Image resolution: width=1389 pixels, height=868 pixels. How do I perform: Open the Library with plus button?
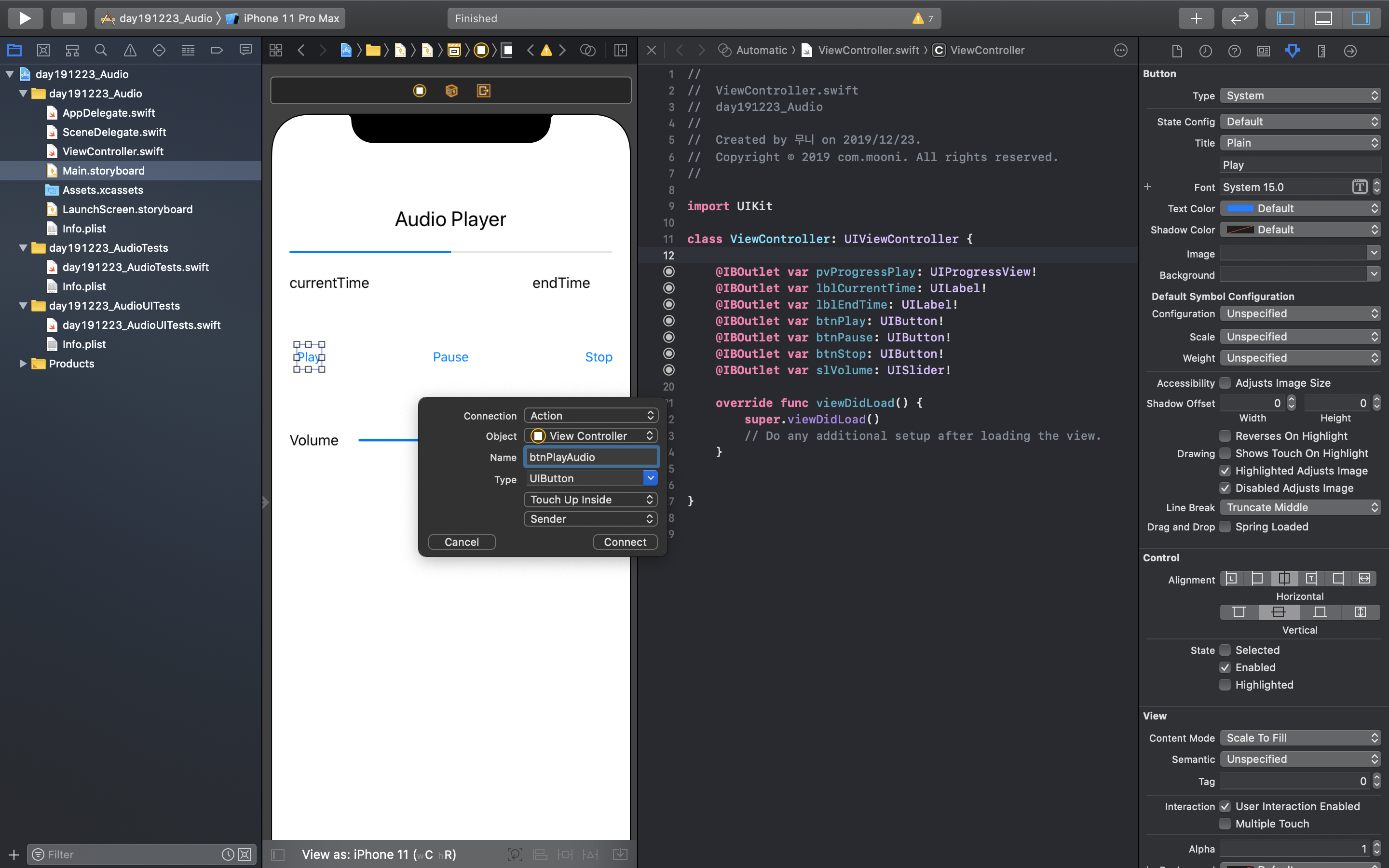[1196, 18]
